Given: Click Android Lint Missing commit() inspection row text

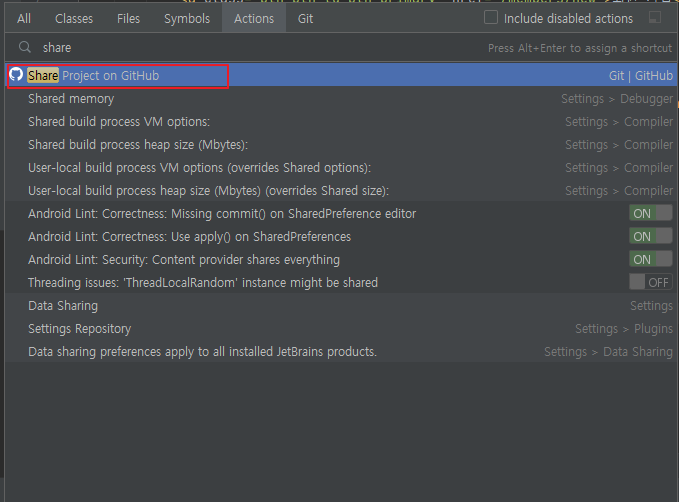Looking at the screenshot, I should click(x=222, y=214).
